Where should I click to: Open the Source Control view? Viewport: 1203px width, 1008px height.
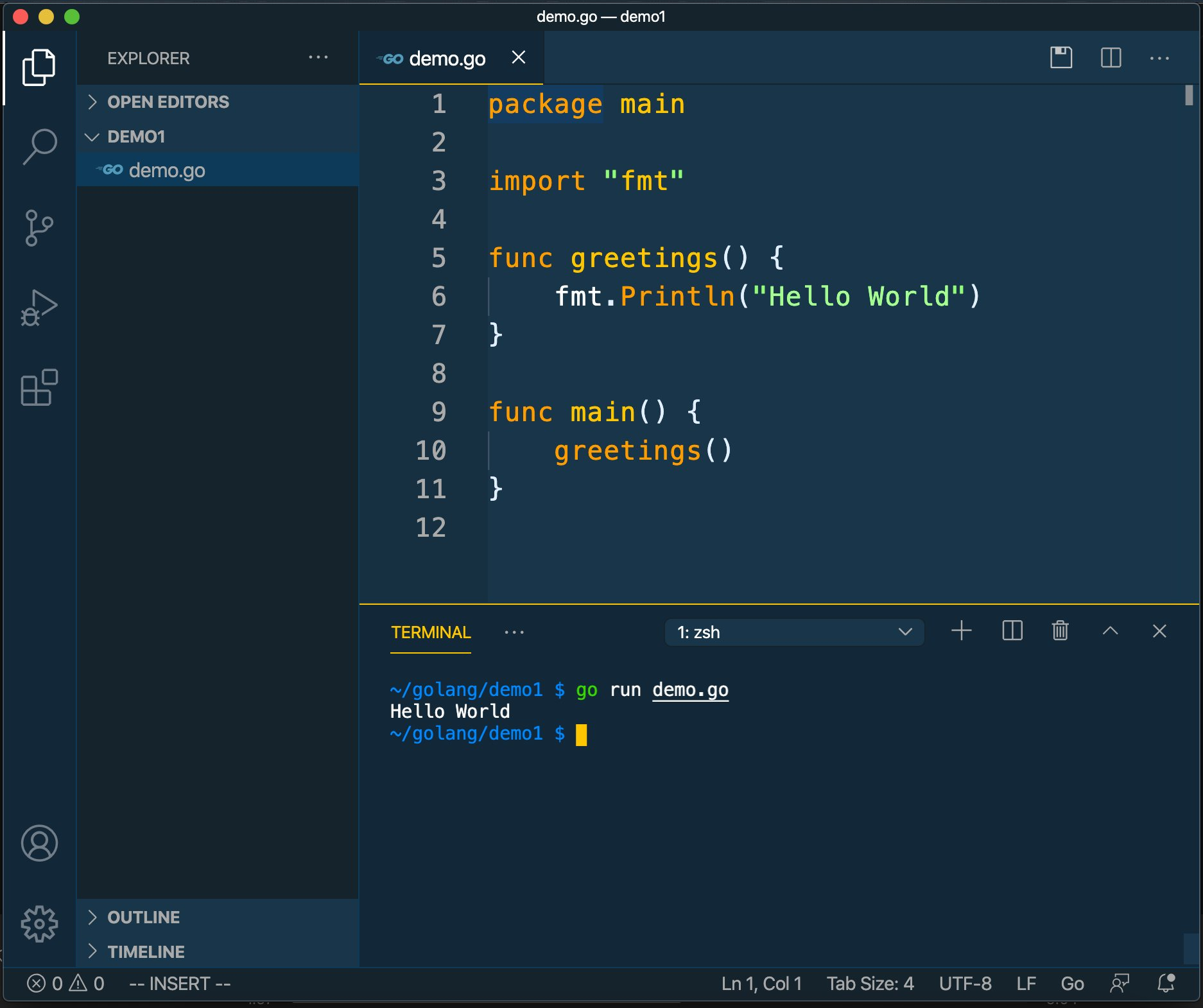[x=39, y=227]
